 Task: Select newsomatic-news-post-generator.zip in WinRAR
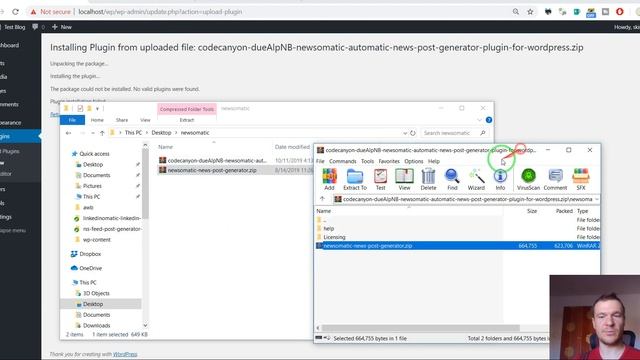click(457, 246)
